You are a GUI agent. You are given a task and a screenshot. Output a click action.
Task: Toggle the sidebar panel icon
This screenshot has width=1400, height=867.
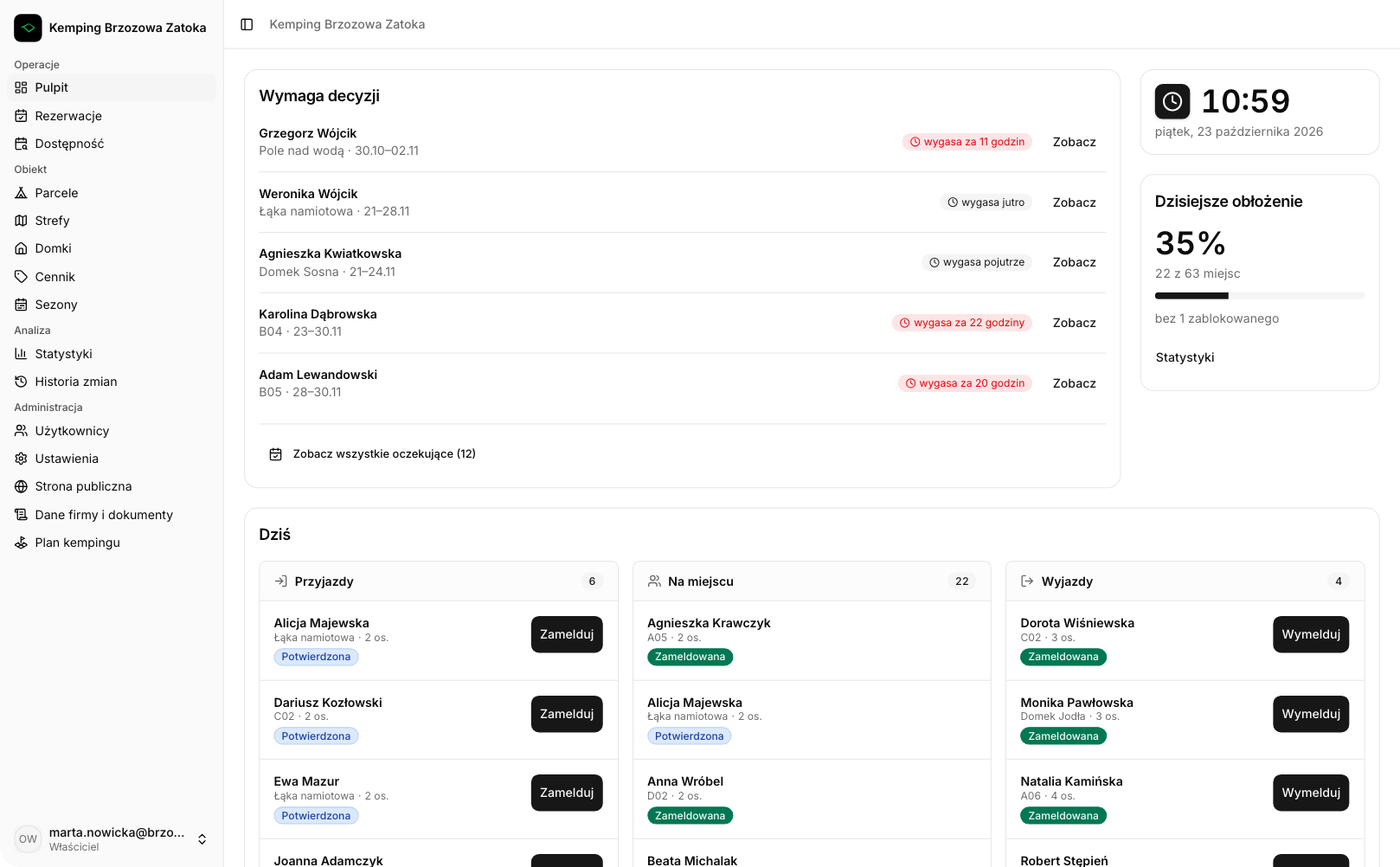click(247, 24)
